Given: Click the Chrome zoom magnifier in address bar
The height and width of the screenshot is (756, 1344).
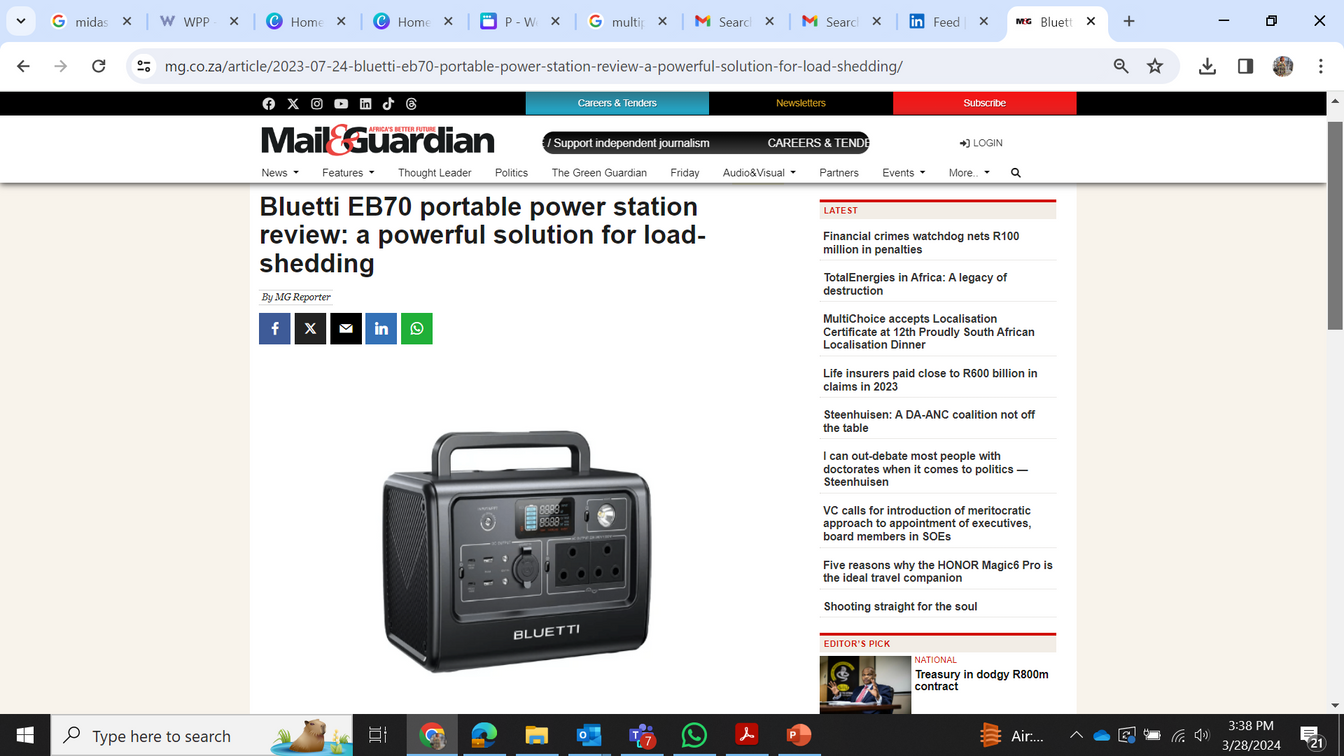Looking at the screenshot, I should [1121, 66].
